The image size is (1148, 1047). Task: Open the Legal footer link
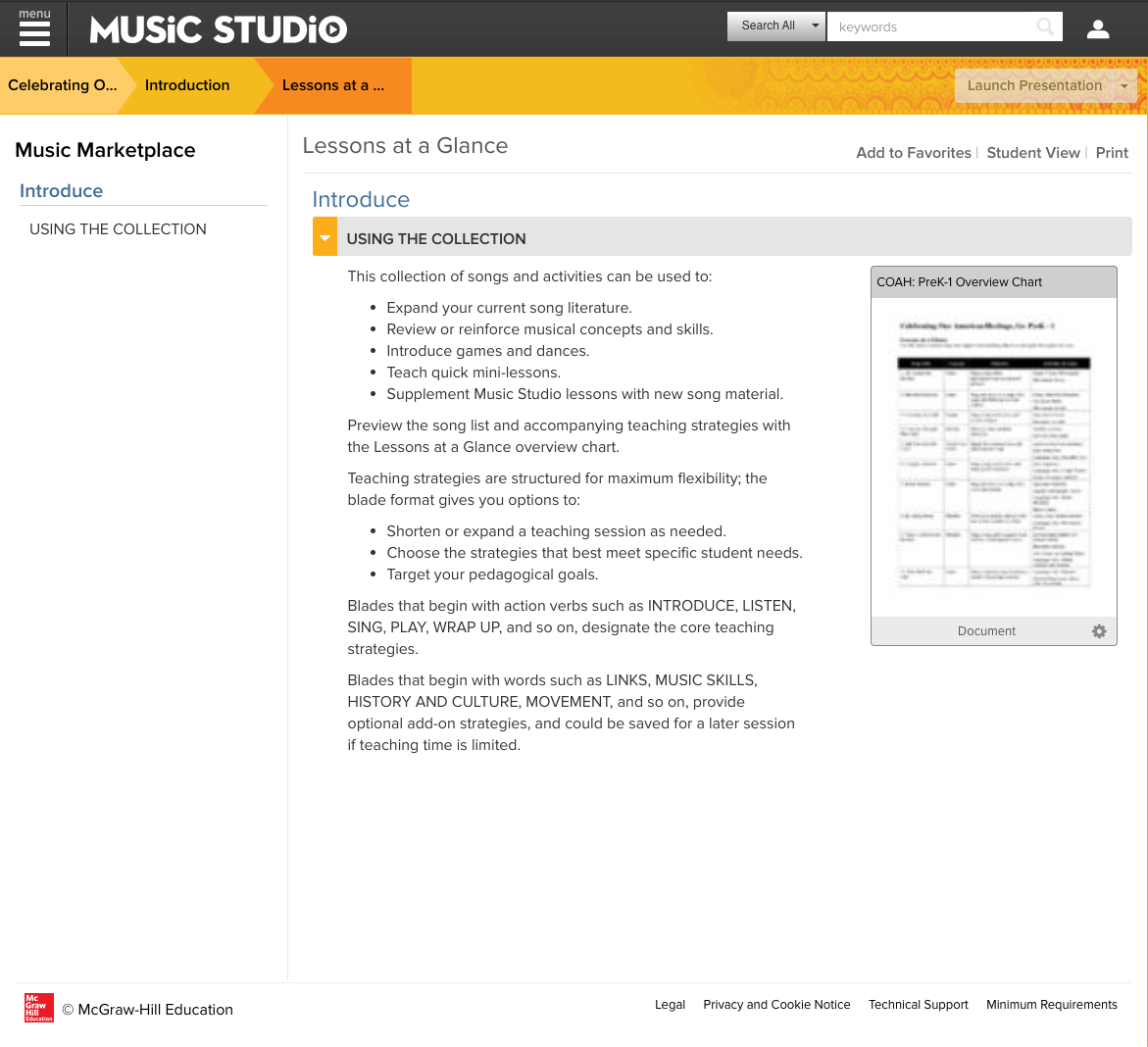coord(670,1005)
